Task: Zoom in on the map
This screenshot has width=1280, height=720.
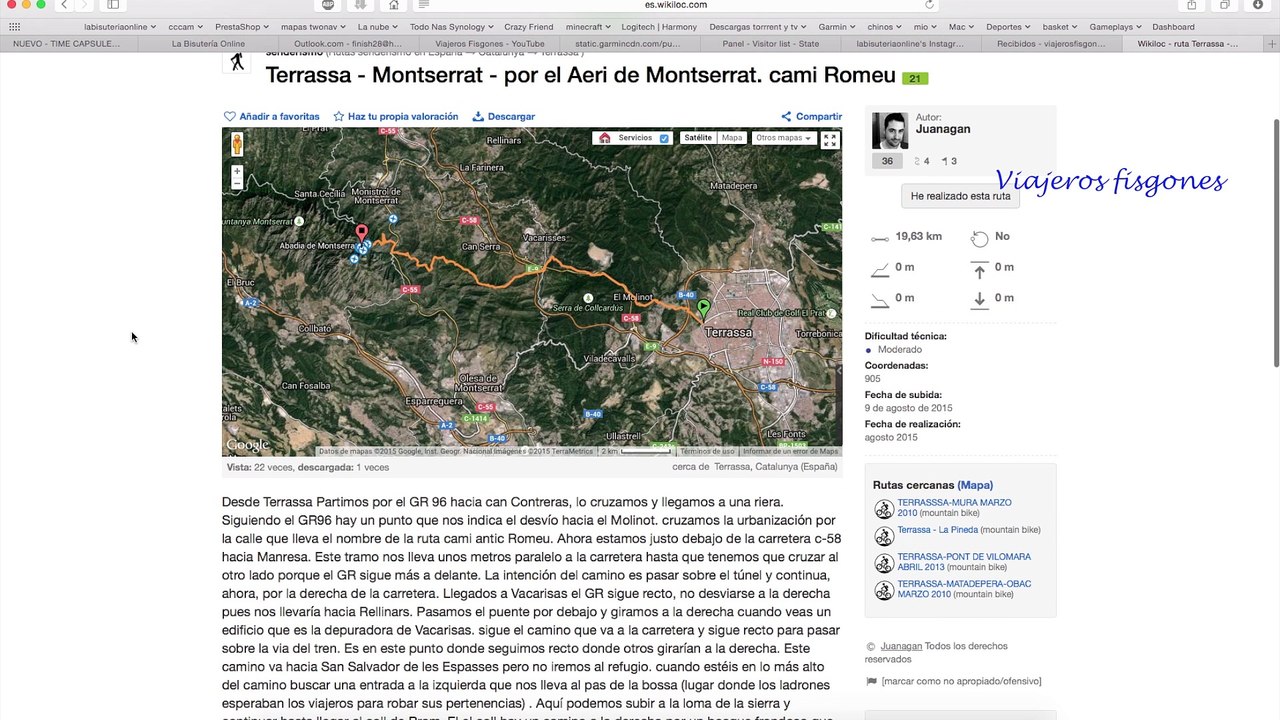Action: (237, 171)
